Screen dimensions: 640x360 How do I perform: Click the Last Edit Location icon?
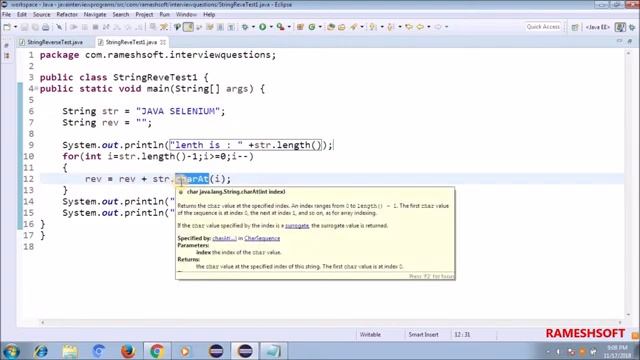pos(409,27)
